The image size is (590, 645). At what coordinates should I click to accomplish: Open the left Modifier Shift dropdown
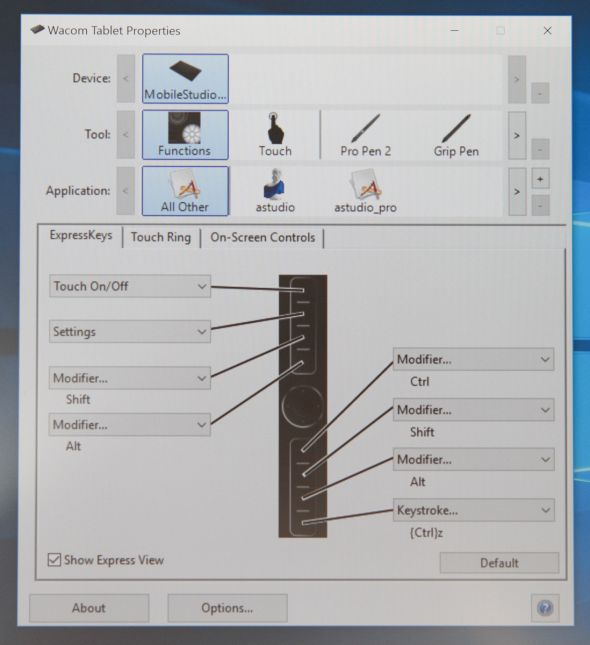coord(130,378)
